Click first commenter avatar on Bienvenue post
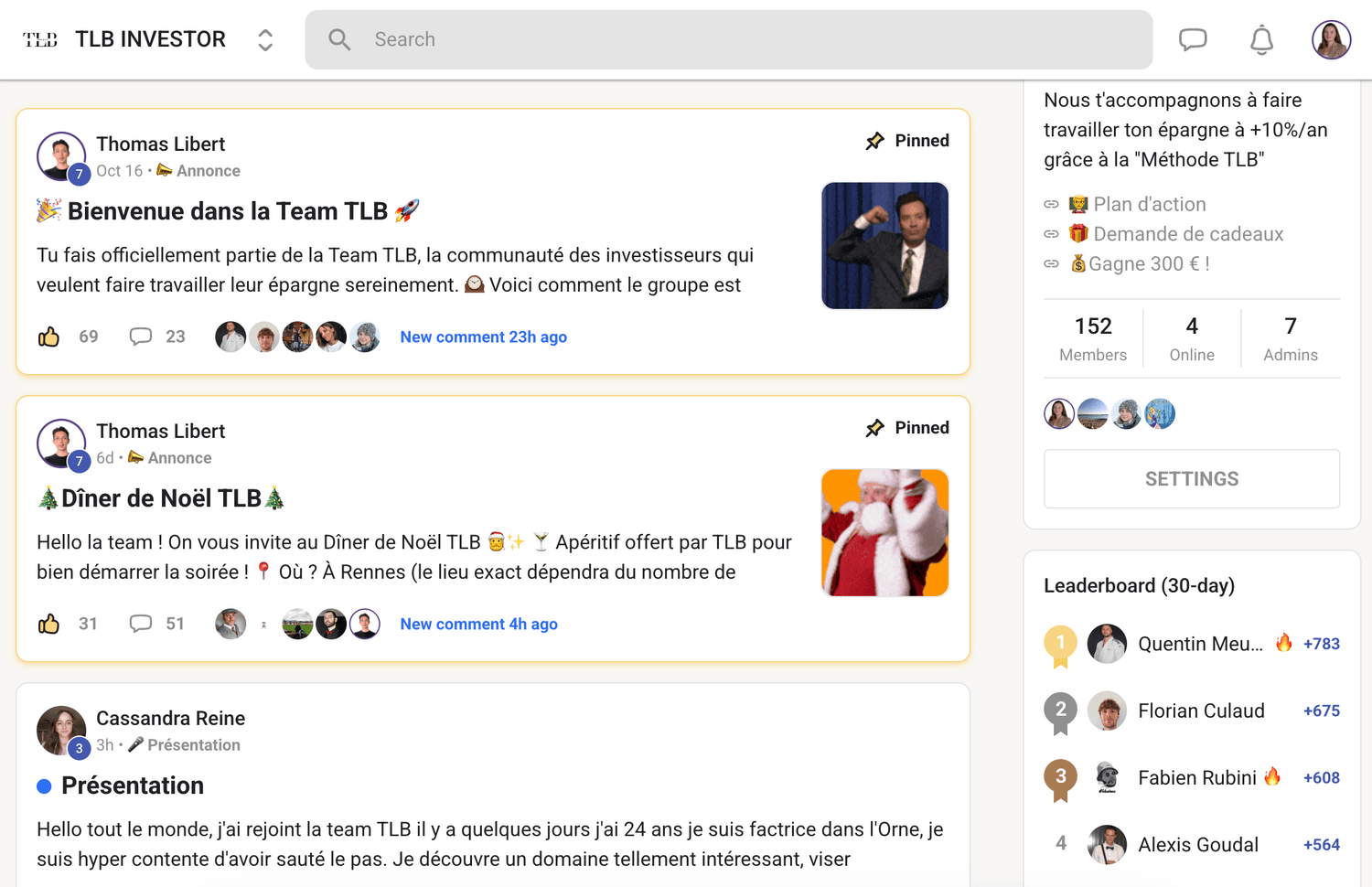Screen dimensions: 1372x887 (x=230, y=337)
